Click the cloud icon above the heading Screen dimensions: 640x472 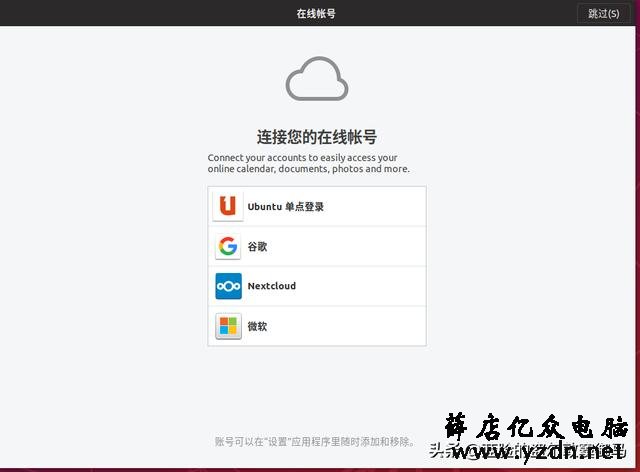click(x=317, y=79)
